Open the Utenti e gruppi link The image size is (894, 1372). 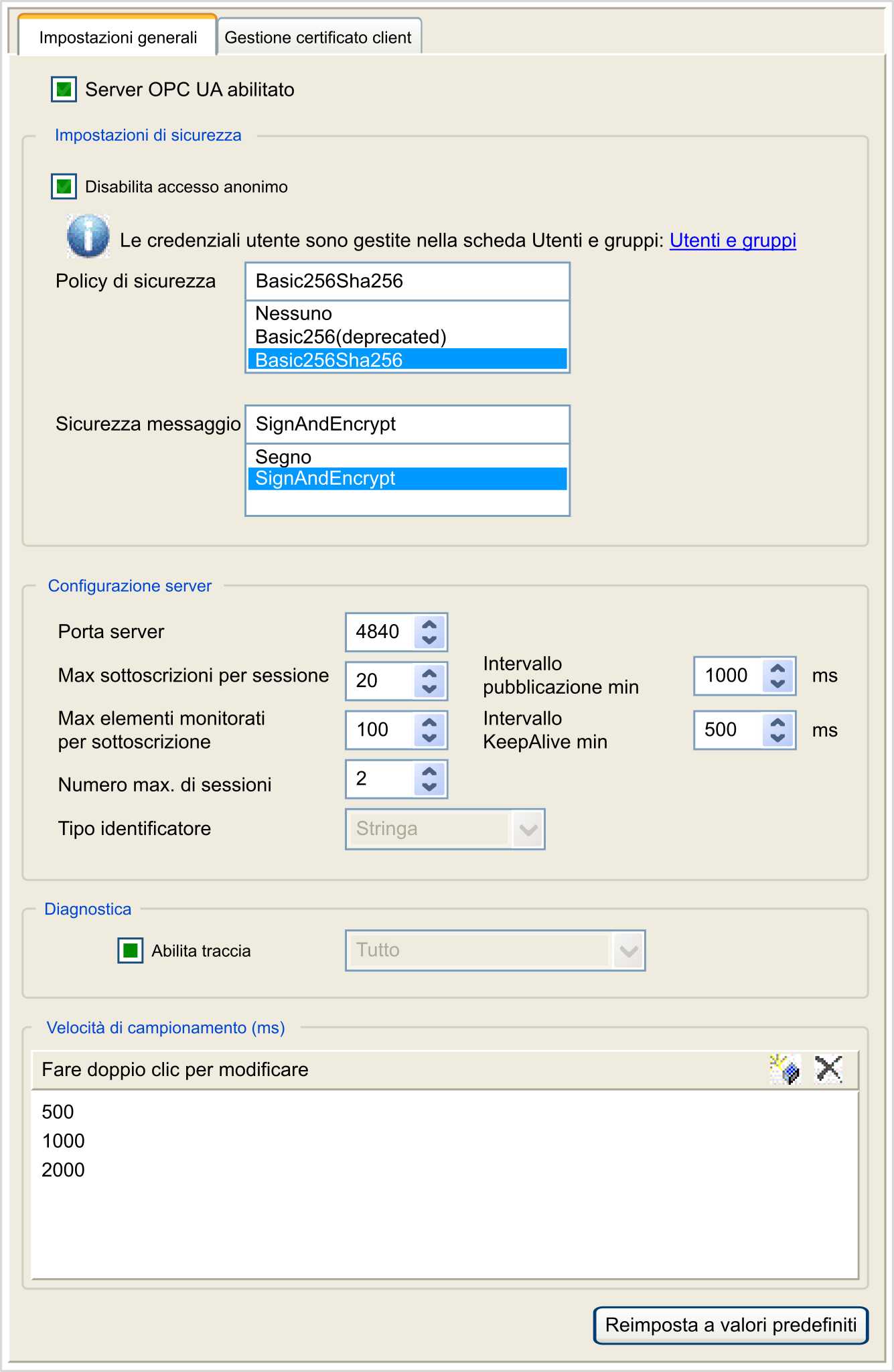733,240
